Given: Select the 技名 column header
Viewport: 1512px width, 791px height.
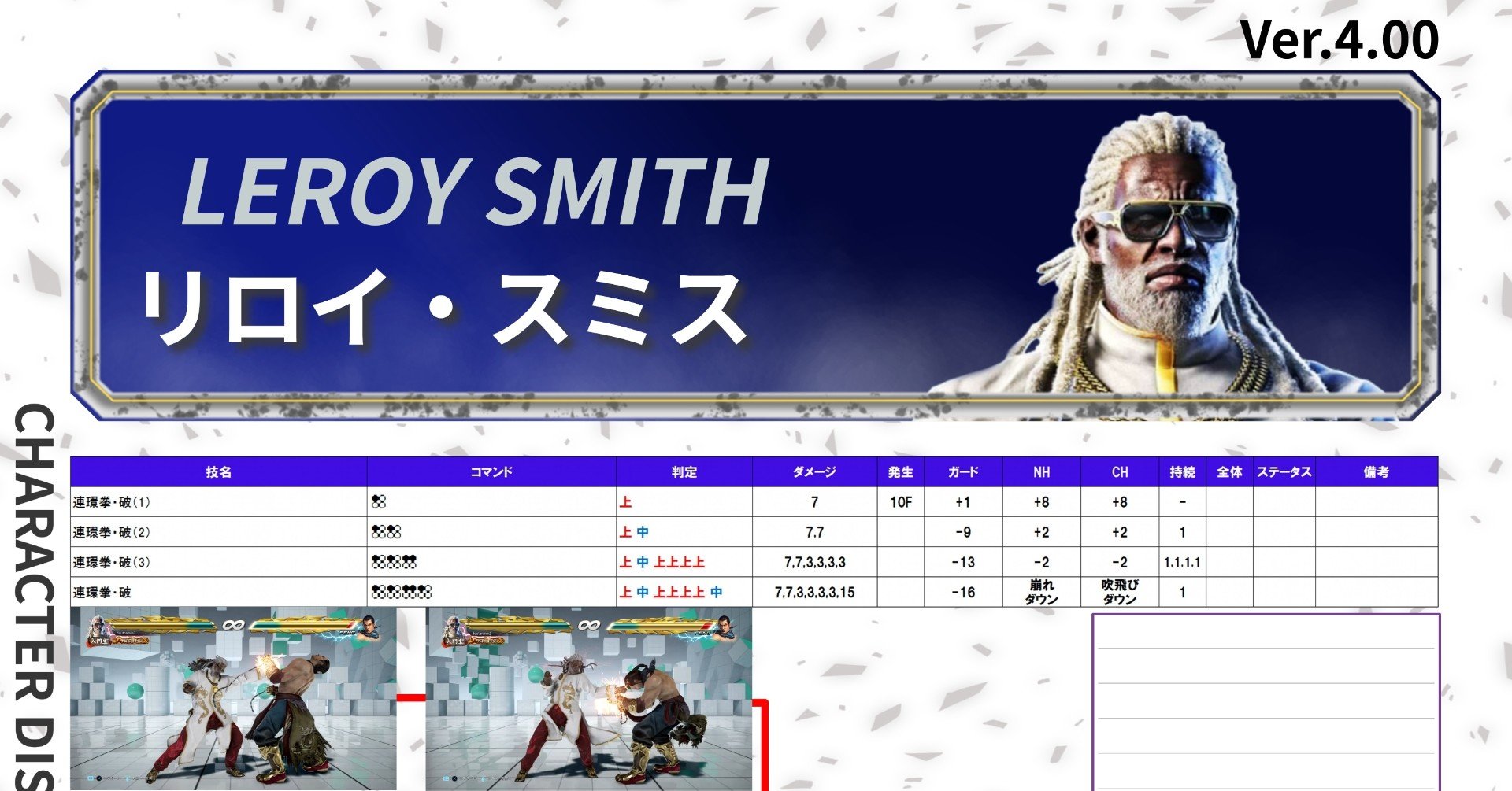Looking at the screenshot, I should pyautogui.click(x=219, y=472).
